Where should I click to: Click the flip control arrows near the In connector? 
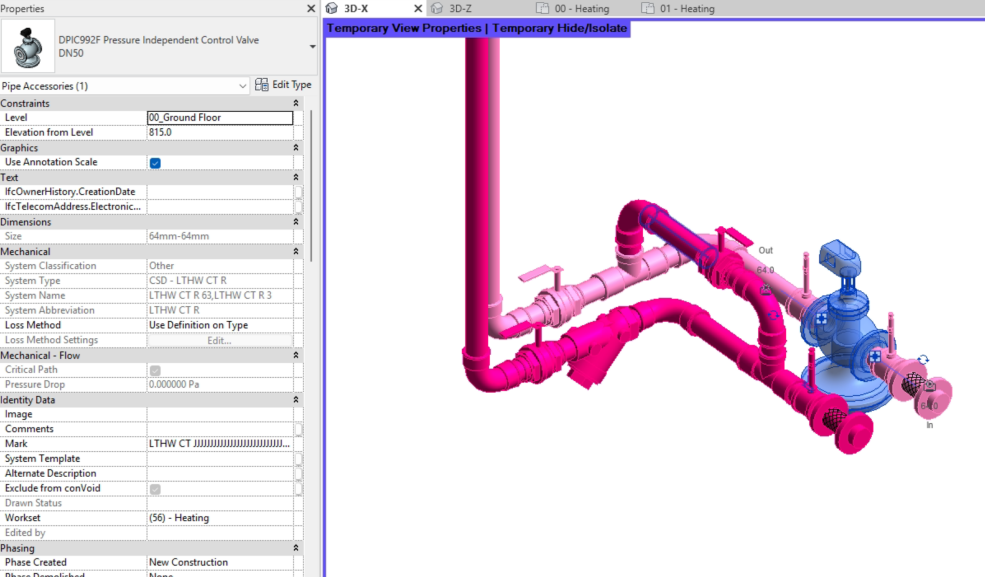point(923,360)
